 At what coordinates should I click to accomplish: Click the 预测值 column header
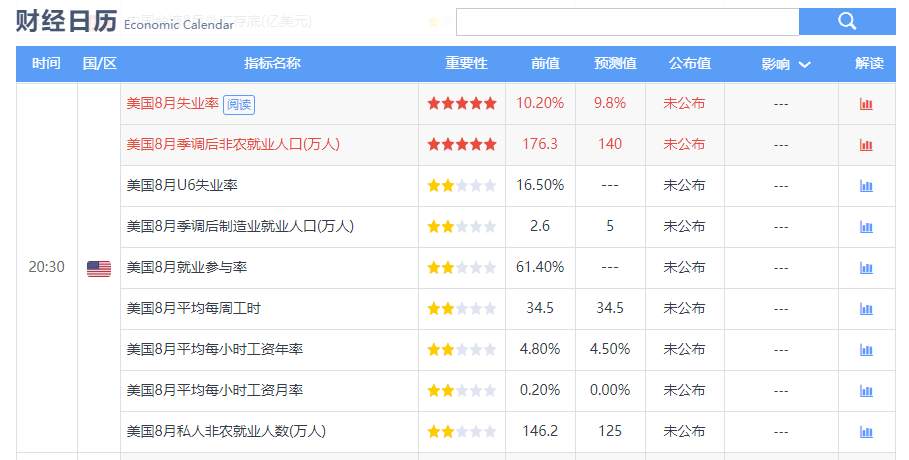(615, 63)
